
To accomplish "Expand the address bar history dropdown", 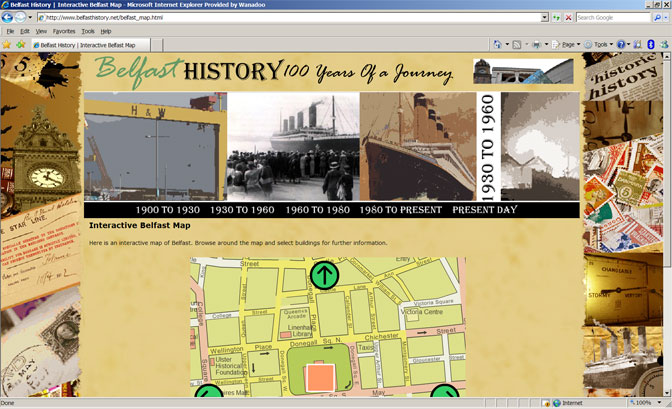I will [x=545, y=18].
